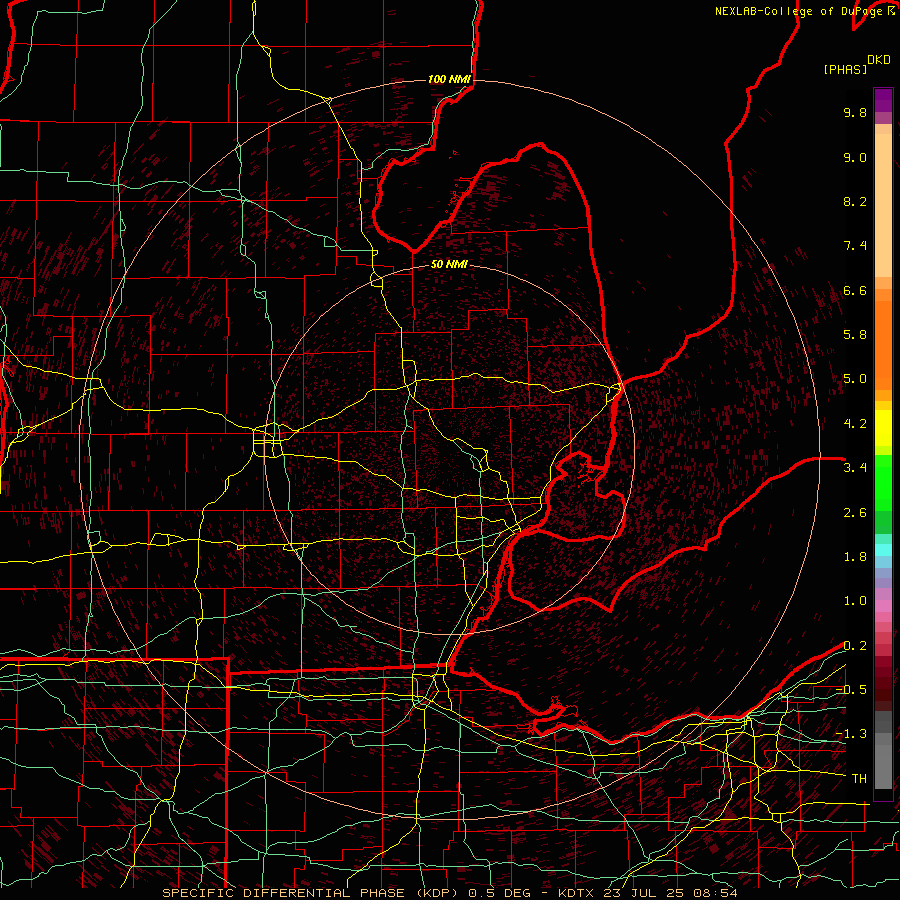Click the 7.4 value on color scale
Viewport: 900px width, 900px height.
pyautogui.click(x=855, y=246)
